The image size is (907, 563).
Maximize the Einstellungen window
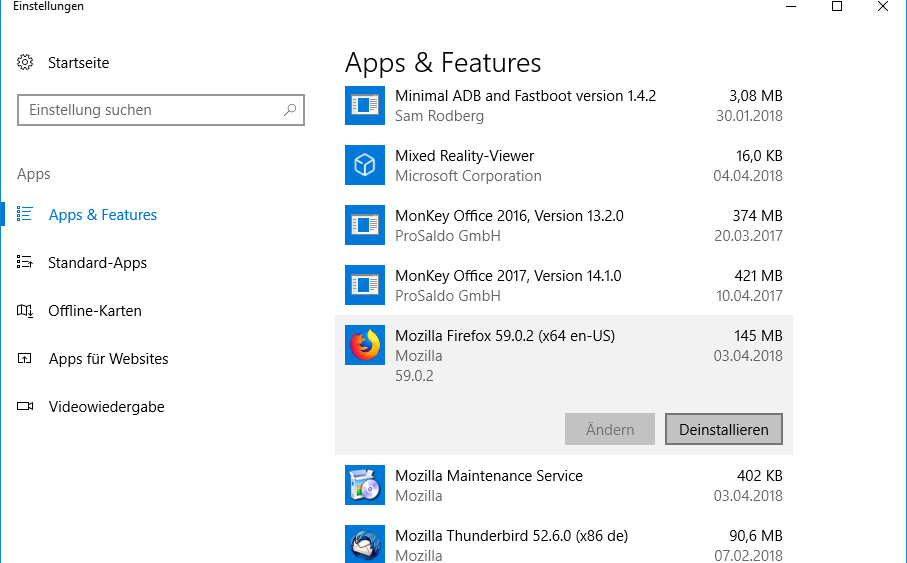point(837,7)
